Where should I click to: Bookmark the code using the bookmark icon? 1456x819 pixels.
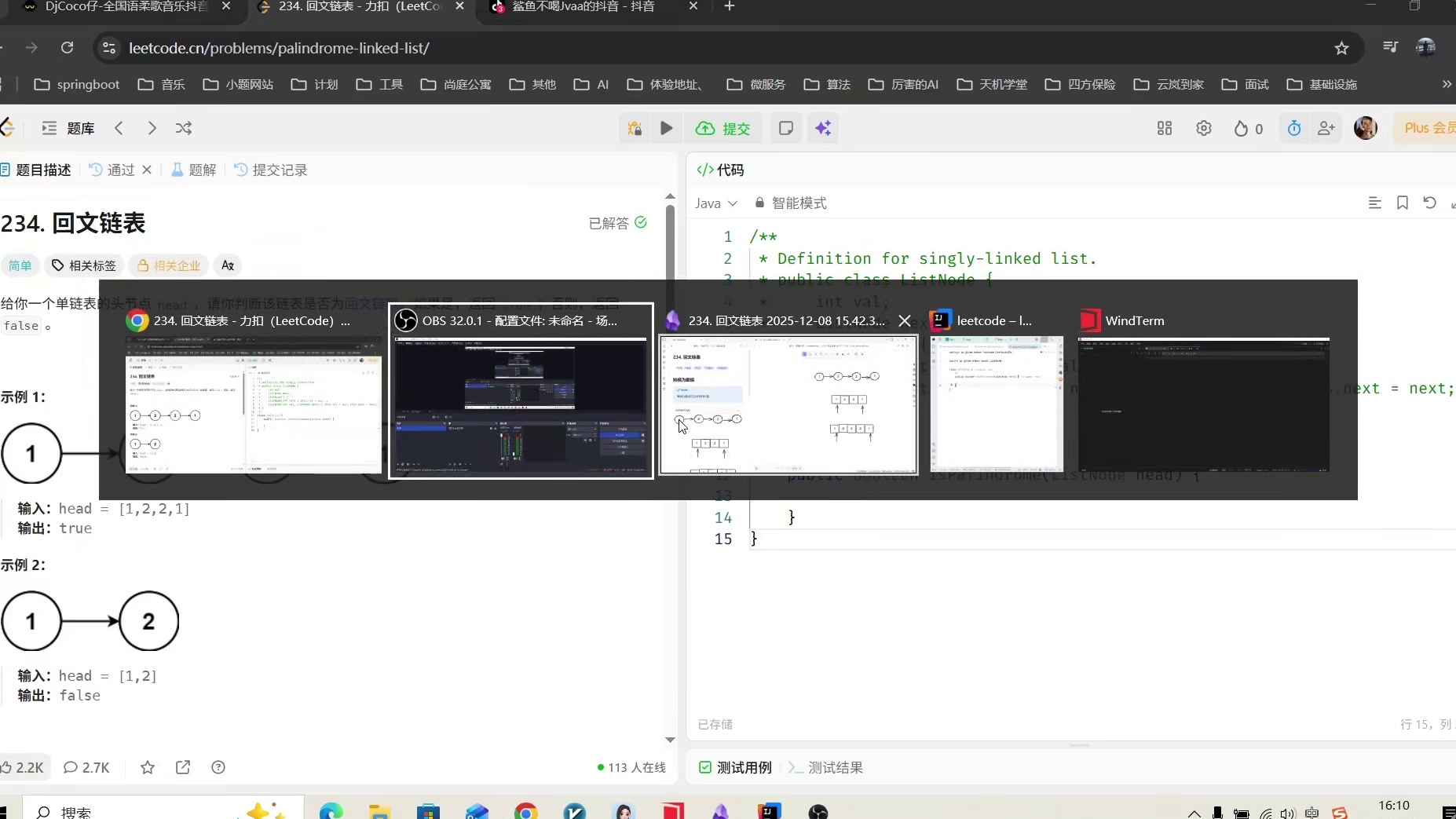tap(1402, 203)
